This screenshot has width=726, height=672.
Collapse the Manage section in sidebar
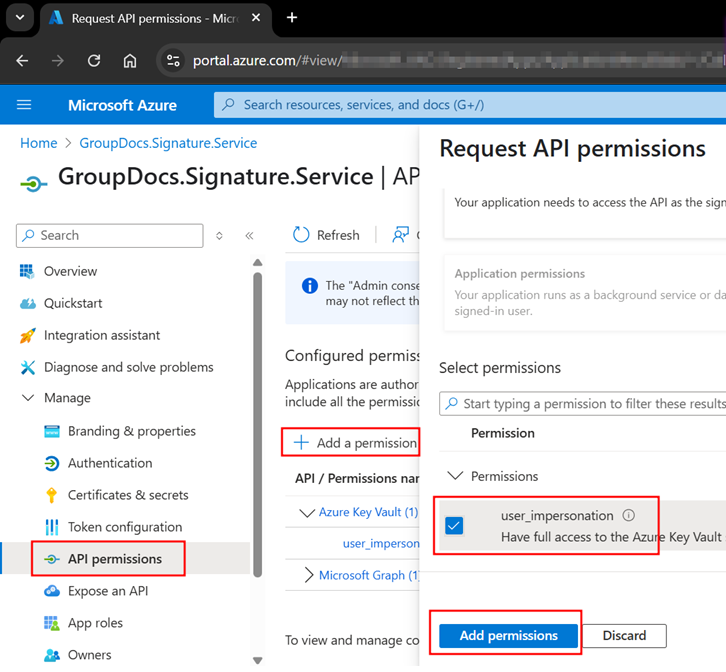[x=27, y=398]
